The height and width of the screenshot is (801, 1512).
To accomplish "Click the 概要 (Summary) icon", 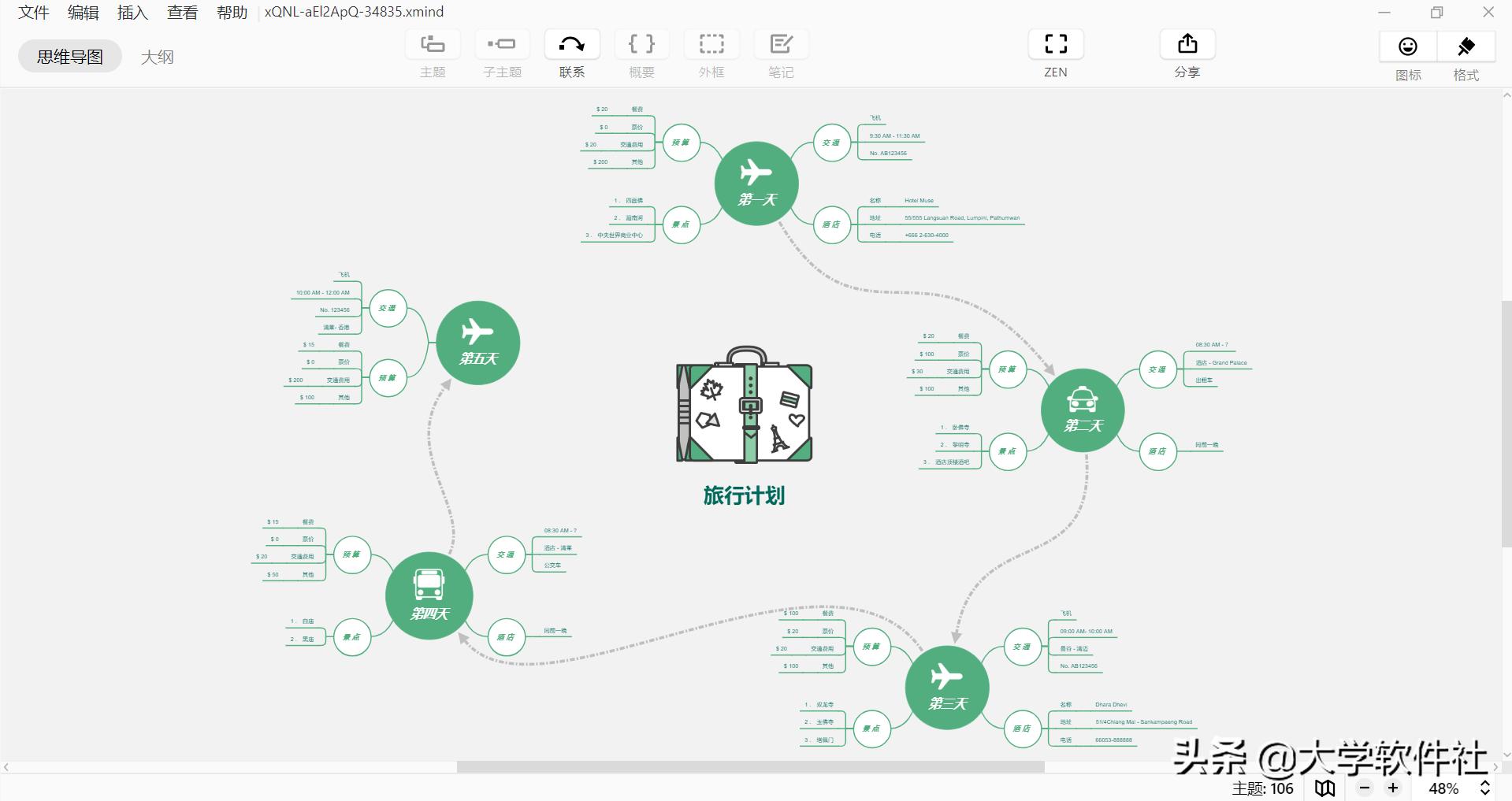I will click(x=641, y=44).
